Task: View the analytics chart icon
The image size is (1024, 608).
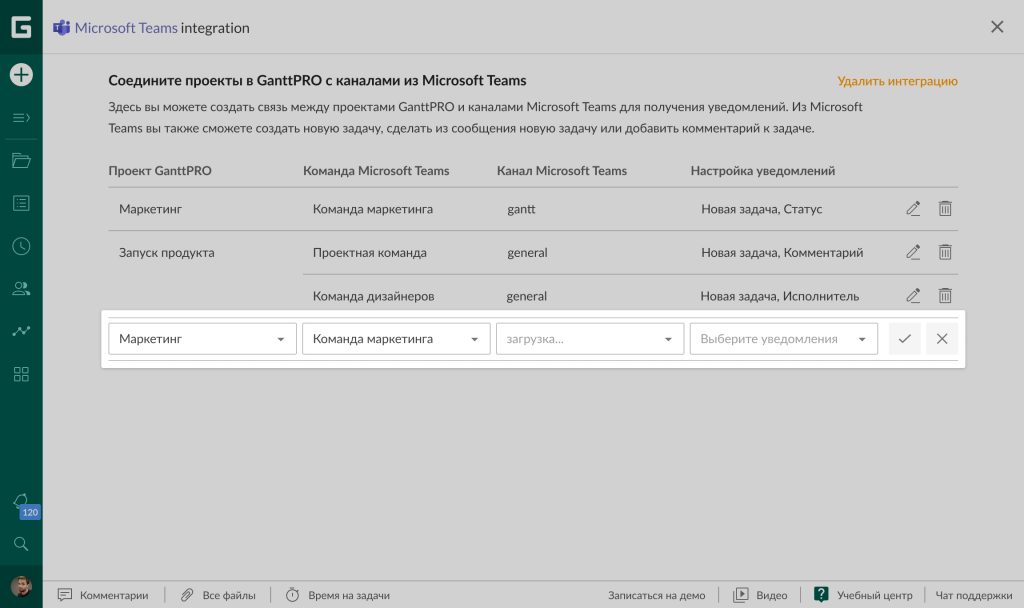Action: [x=20, y=331]
